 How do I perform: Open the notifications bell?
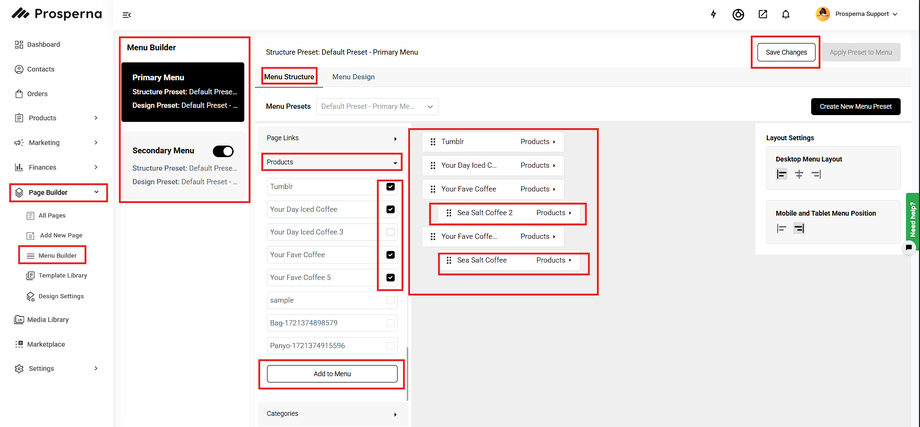(x=786, y=15)
